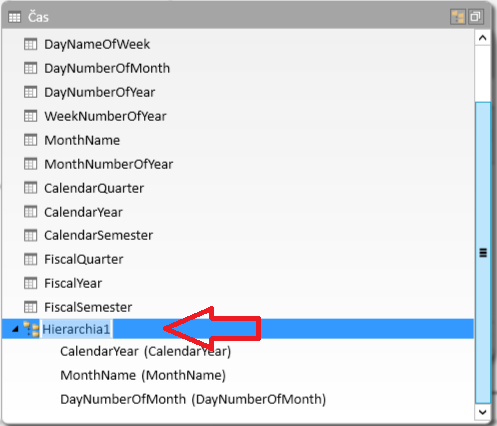Click the column icon next to DayNameOfWeek
497x426 pixels.
[30, 44]
